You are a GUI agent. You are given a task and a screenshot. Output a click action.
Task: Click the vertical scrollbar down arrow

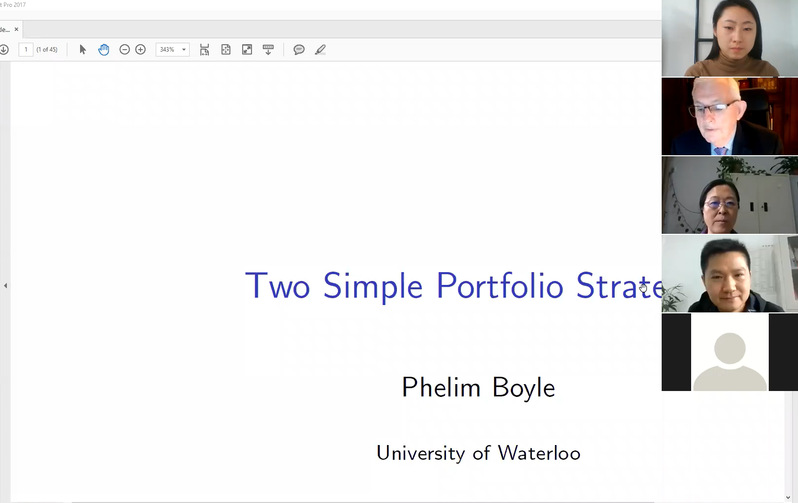tap(788, 497)
